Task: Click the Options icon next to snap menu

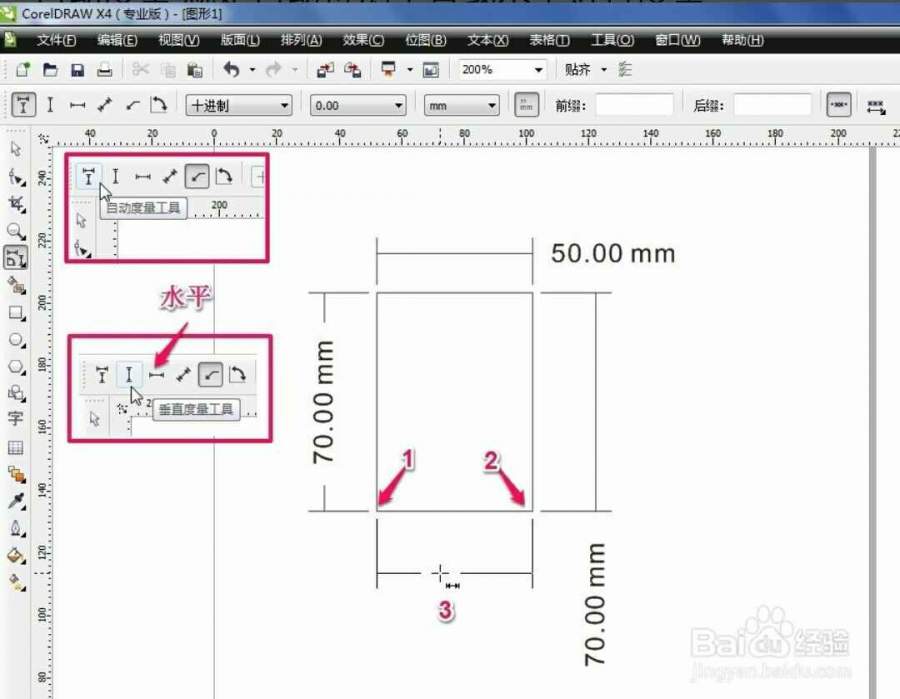Action: pyautogui.click(x=625, y=70)
